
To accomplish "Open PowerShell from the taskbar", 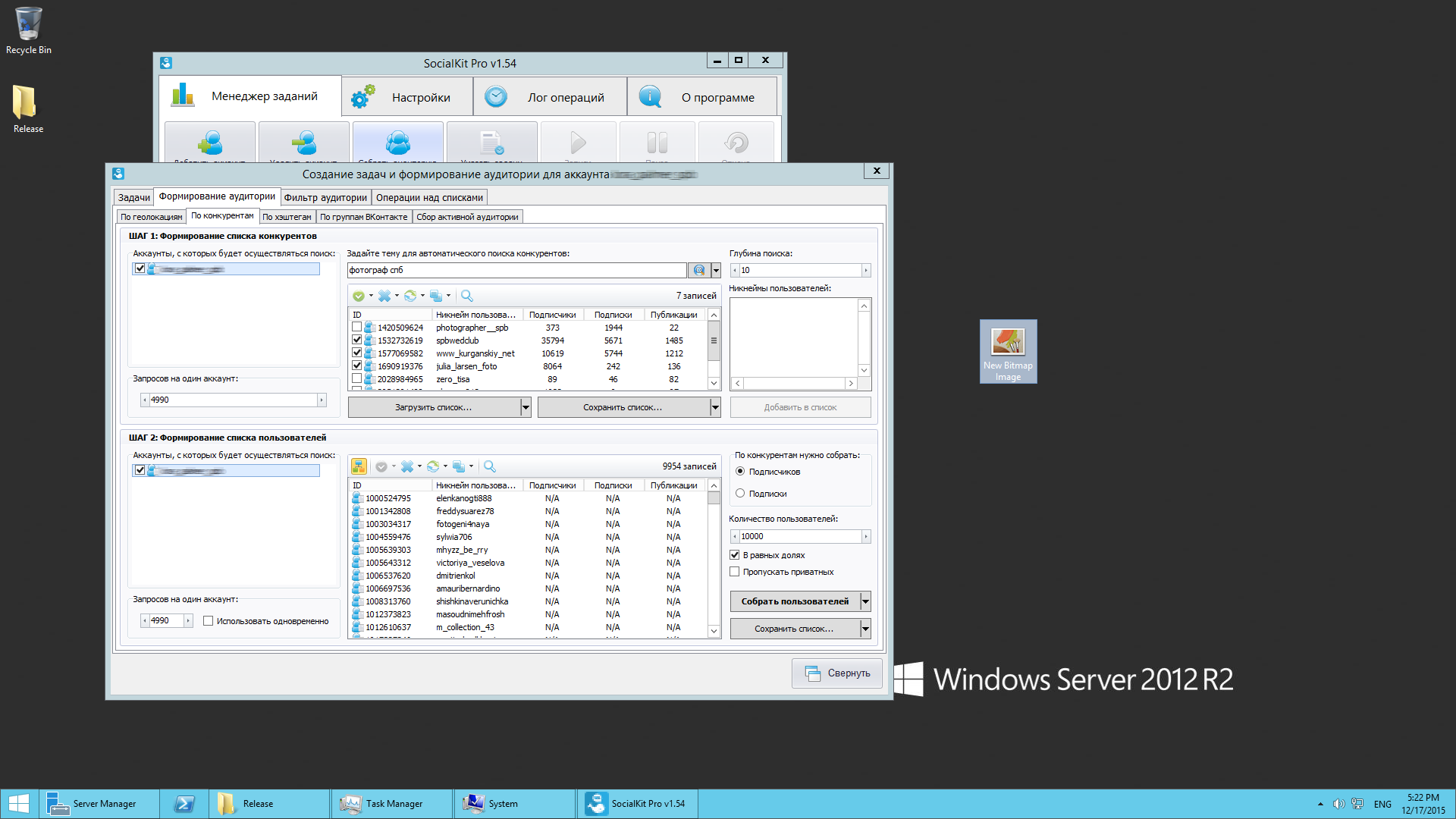I will [184, 804].
